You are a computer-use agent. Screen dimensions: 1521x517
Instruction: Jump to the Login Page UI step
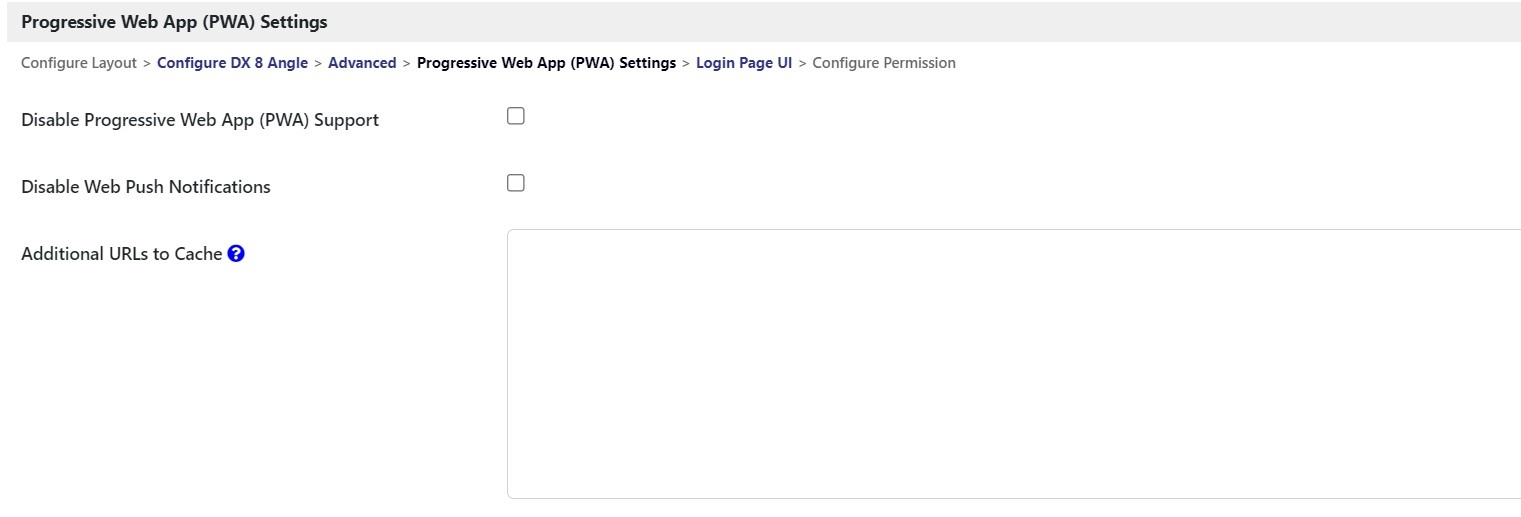pos(744,63)
